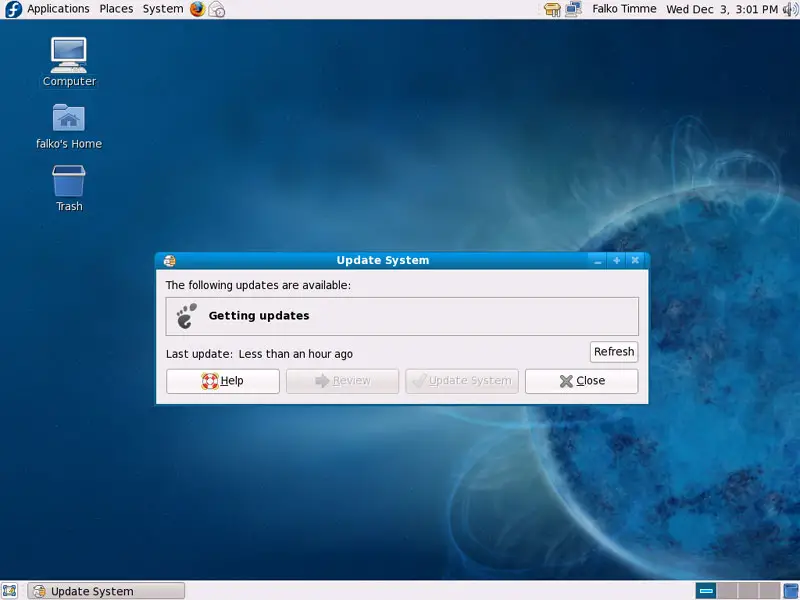Click the volume speaker icon
The image size is (800, 600).
pyautogui.click(x=790, y=9)
